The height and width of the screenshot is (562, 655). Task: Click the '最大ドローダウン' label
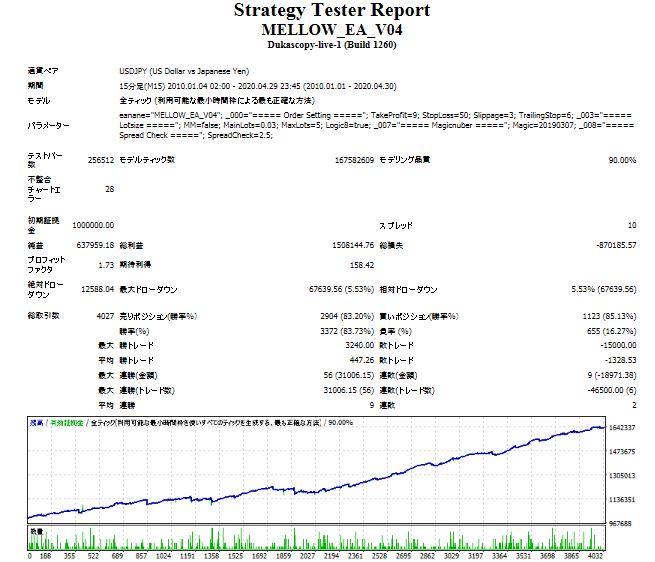click(148, 290)
